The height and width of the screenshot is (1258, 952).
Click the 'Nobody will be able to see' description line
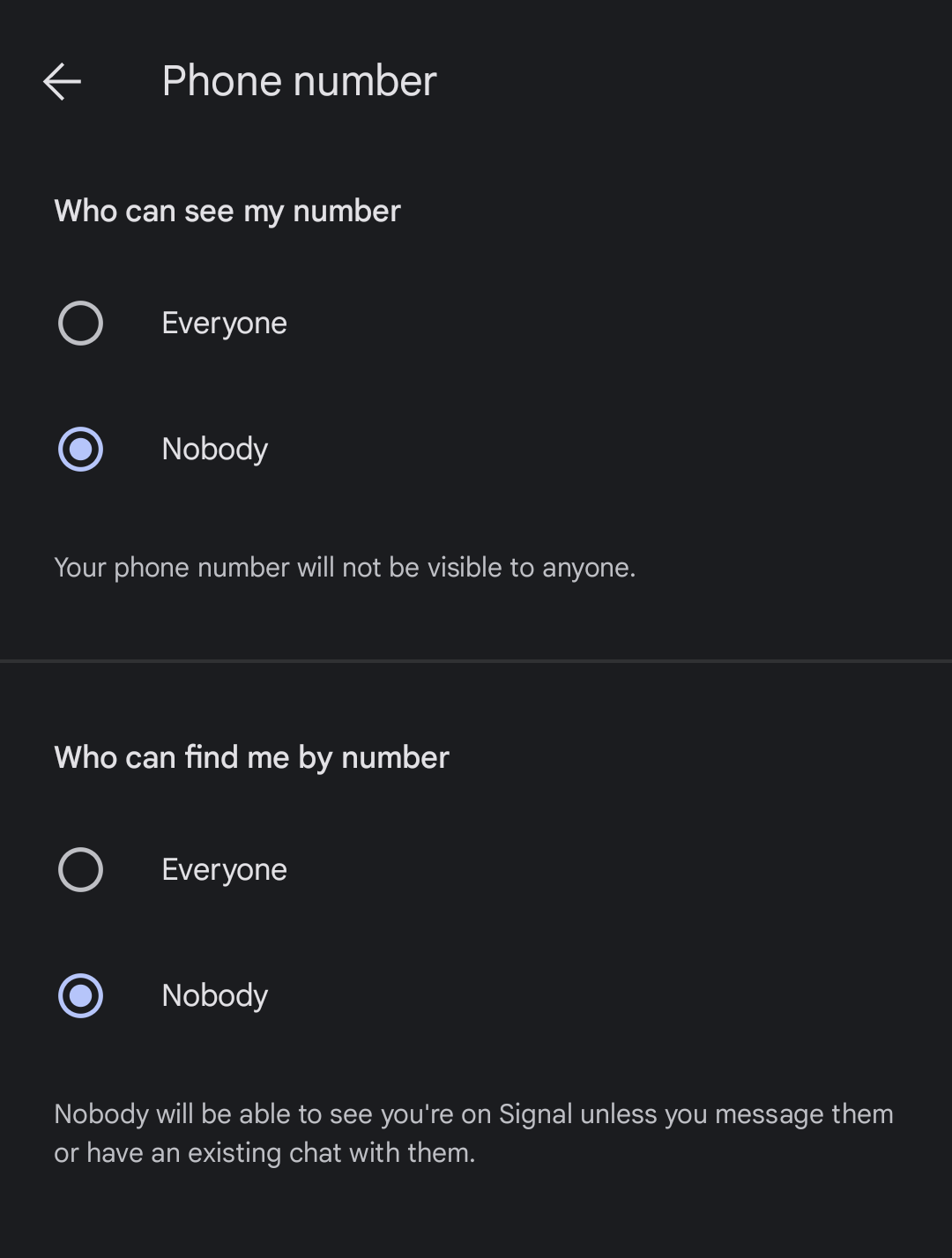(x=474, y=1114)
